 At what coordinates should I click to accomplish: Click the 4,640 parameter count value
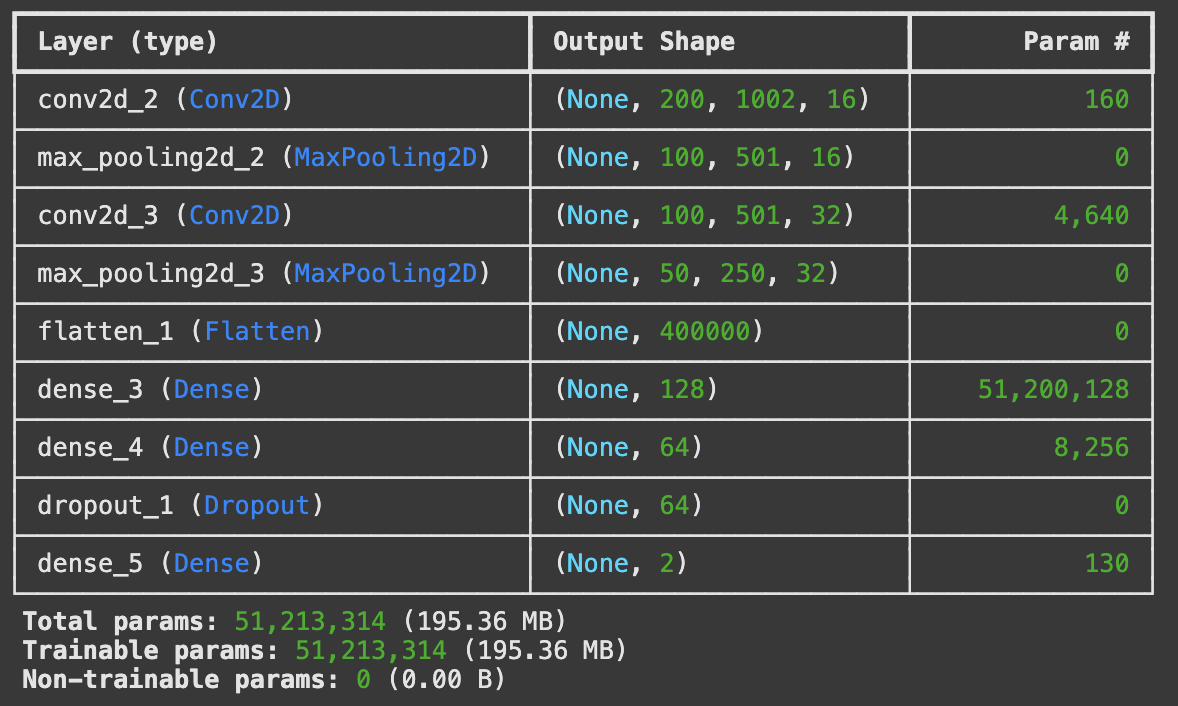pos(1091,216)
